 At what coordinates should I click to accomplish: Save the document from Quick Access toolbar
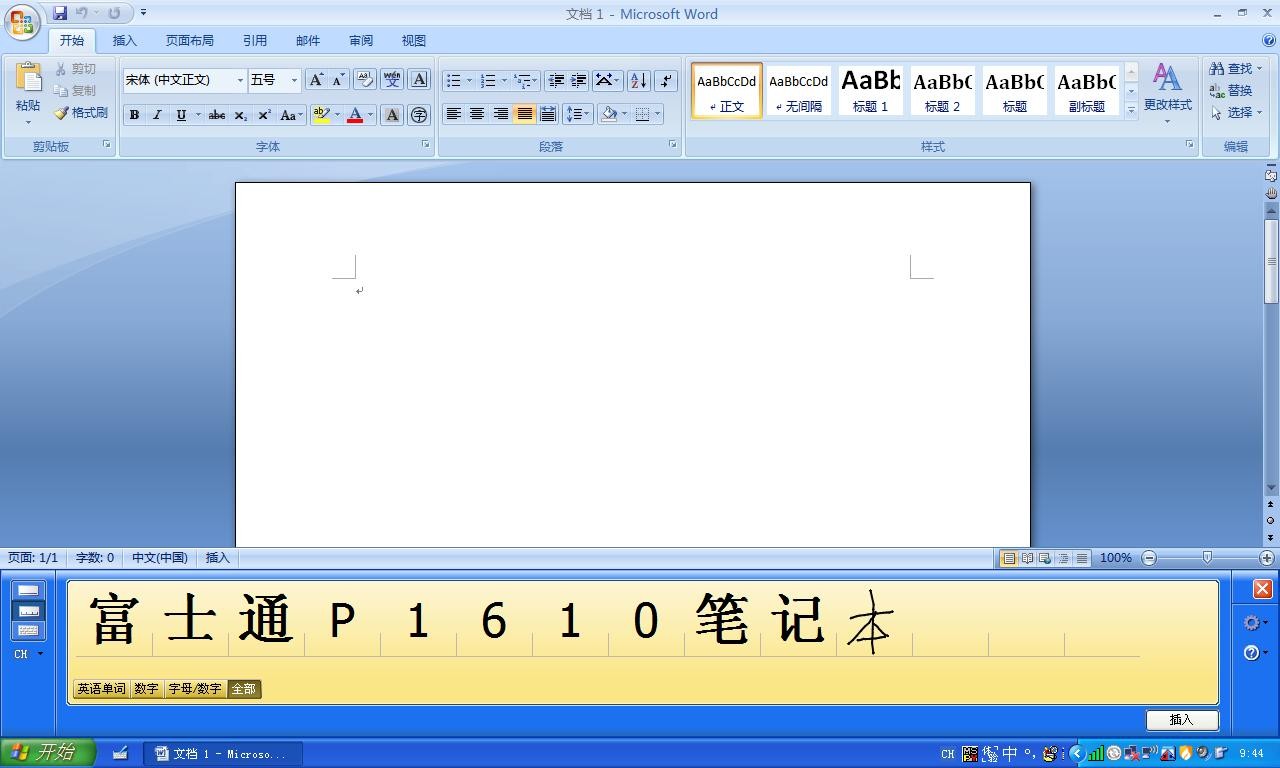click(60, 13)
